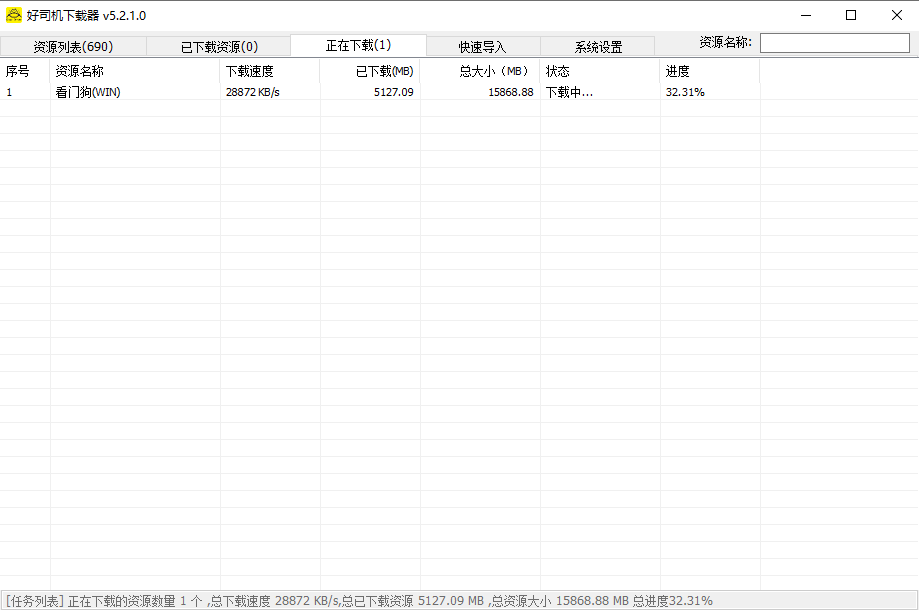Close the 好司机下载器 window
919x610 pixels.
pos(897,15)
